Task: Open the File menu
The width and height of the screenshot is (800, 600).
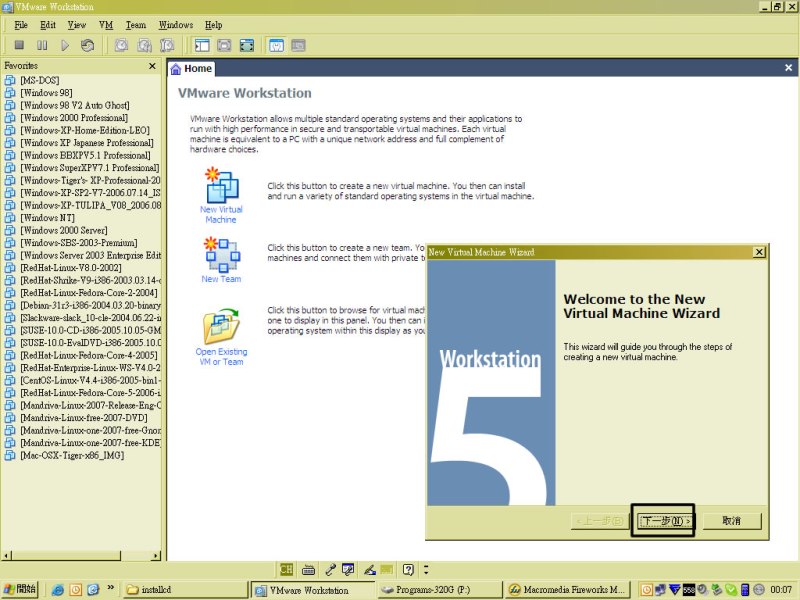Action: click(21, 25)
